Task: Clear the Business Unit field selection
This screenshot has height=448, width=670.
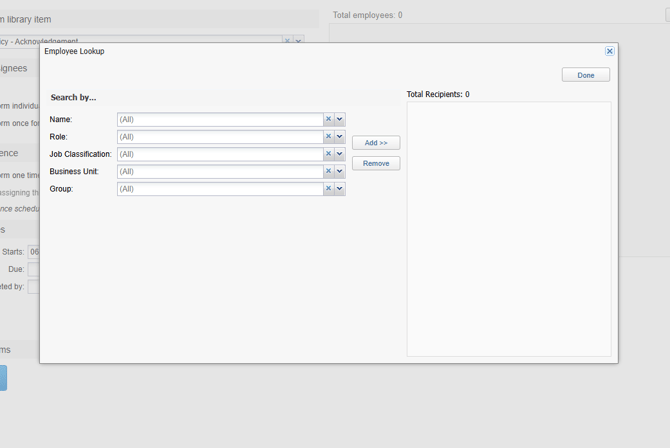Action: [x=328, y=171]
